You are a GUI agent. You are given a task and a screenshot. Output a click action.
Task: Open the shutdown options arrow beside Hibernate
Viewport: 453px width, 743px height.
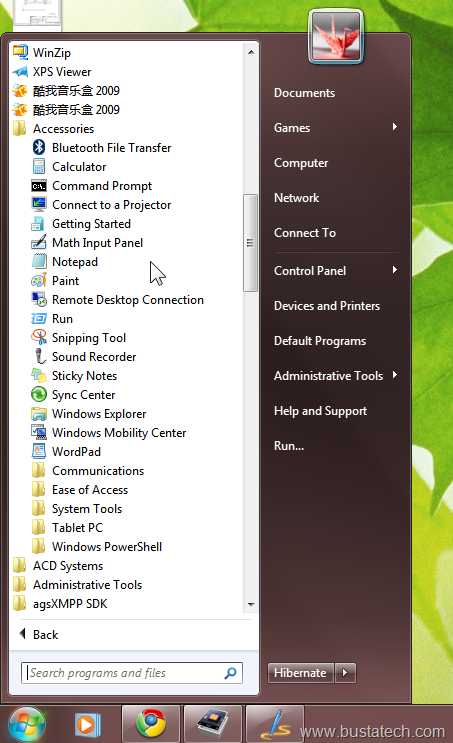[345, 673]
